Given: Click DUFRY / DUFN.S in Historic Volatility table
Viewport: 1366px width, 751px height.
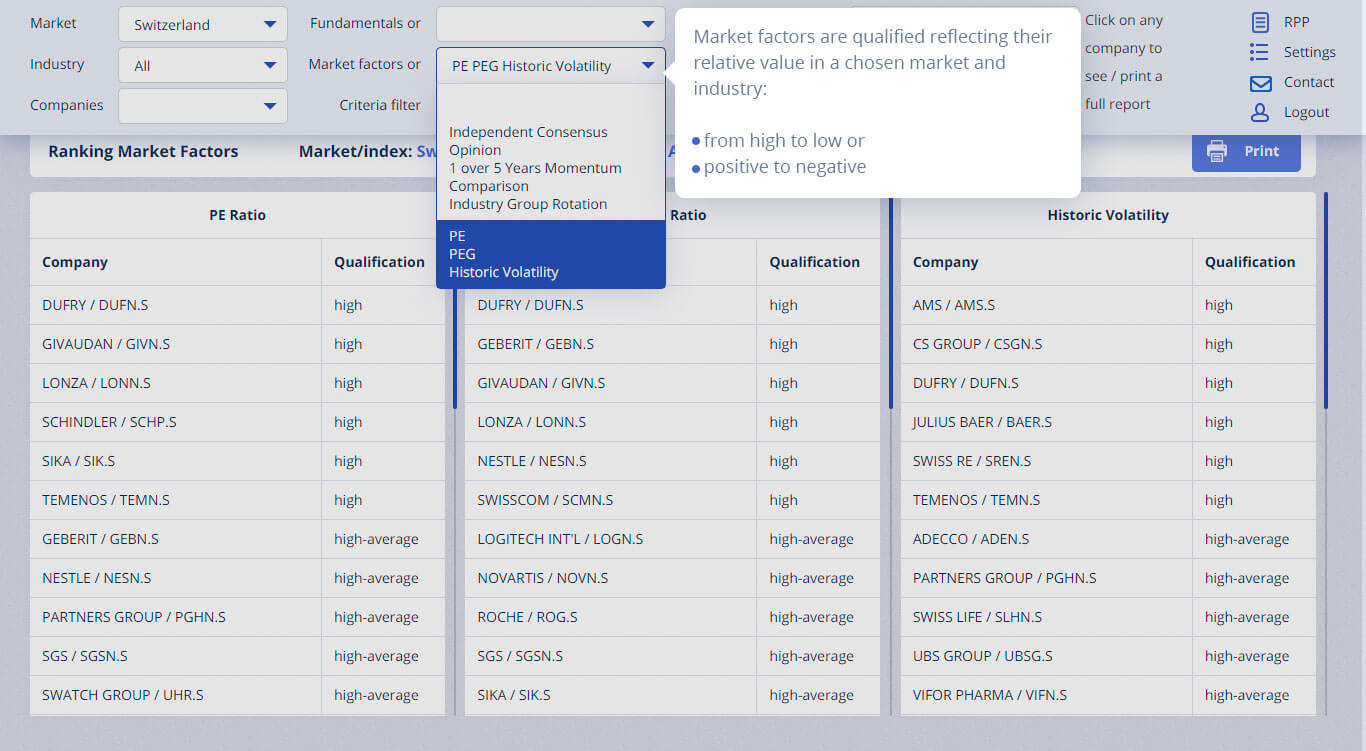Looking at the screenshot, I should 1108,383.
